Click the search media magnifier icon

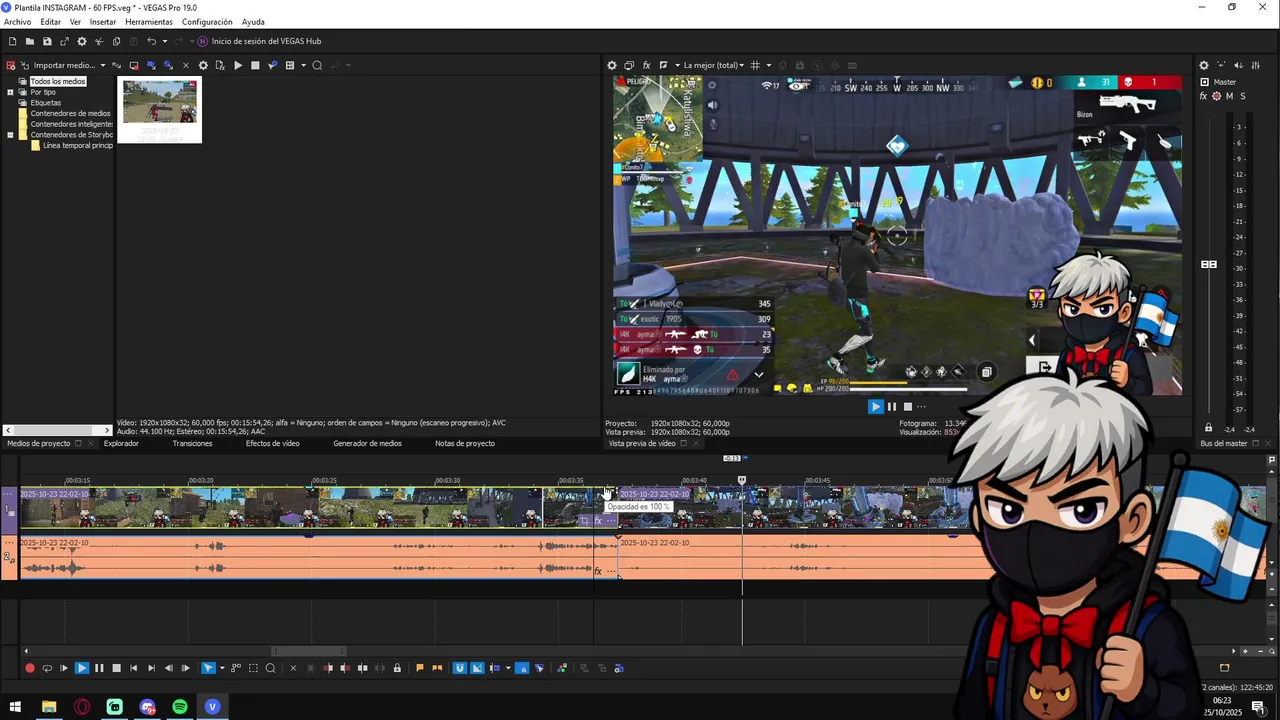tap(317, 65)
